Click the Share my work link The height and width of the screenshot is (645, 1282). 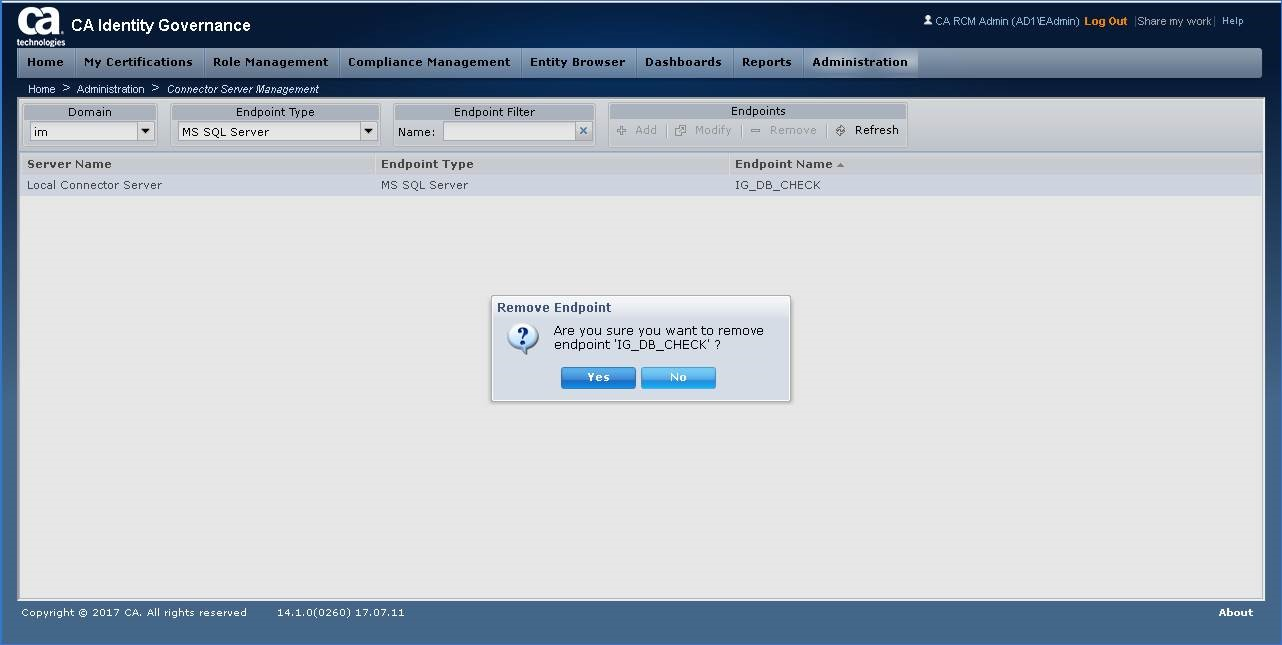1175,21
